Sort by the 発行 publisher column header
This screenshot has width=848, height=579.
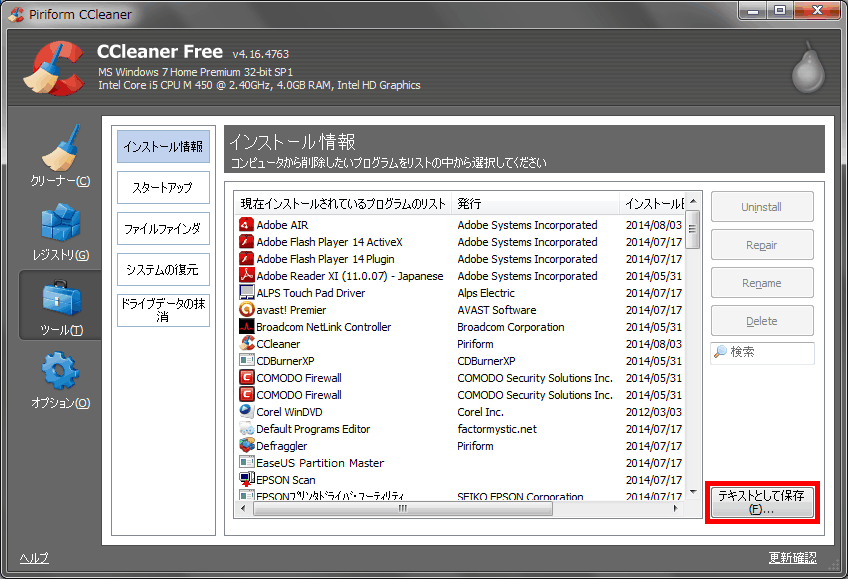[535, 204]
